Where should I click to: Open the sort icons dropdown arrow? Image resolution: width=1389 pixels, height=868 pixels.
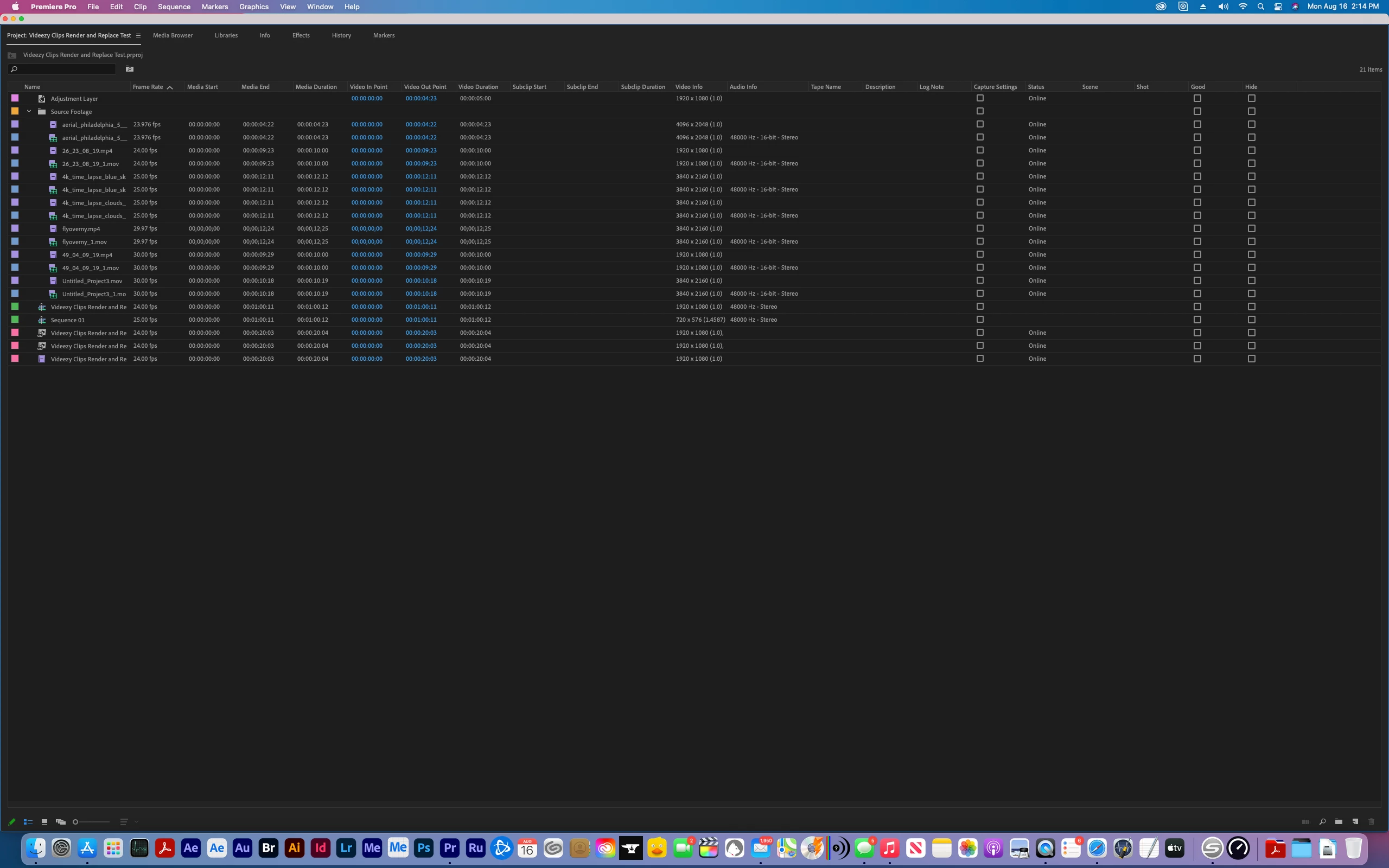[x=137, y=821]
